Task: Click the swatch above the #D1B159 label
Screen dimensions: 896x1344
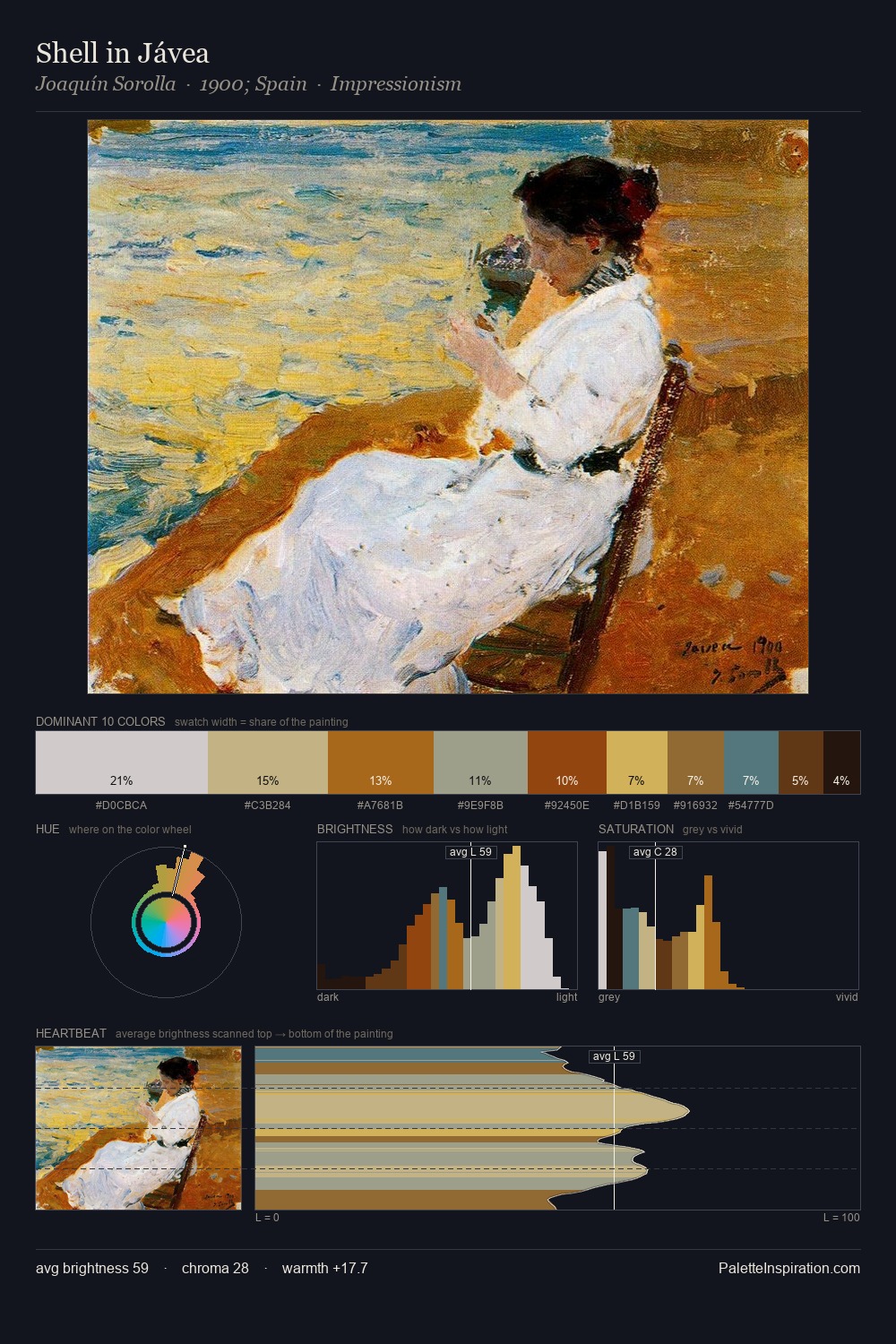Action: [637, 762]
